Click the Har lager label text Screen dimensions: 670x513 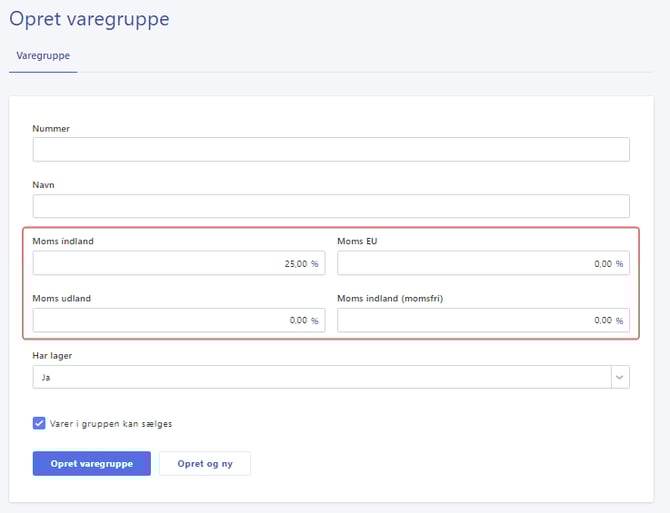click(52, 355)
